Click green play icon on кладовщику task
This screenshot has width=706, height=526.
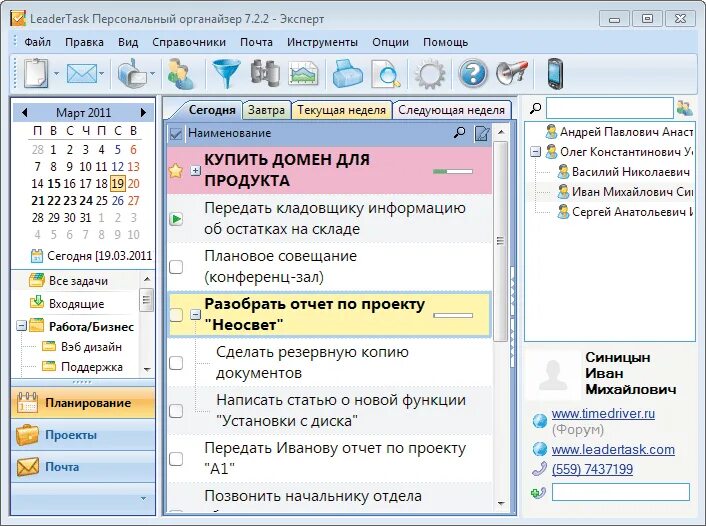176,219
